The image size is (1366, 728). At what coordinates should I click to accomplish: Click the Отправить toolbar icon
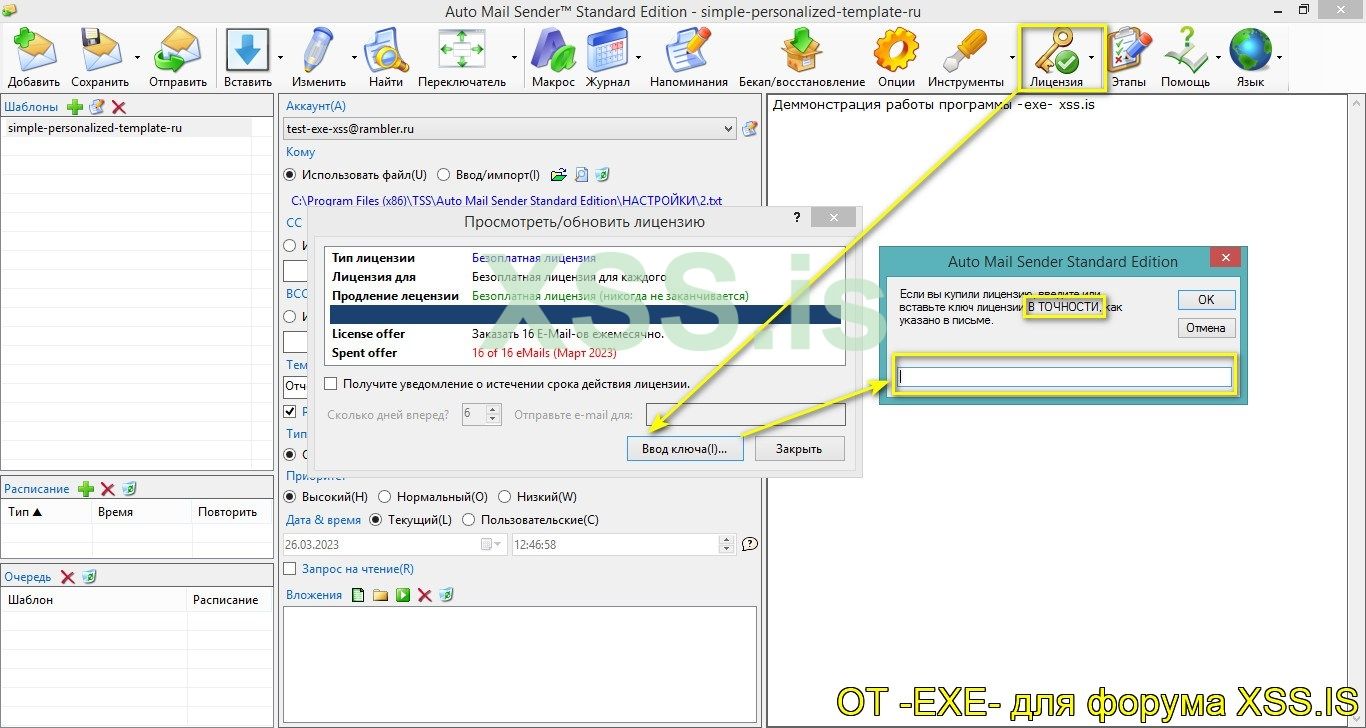click(178, 50)
